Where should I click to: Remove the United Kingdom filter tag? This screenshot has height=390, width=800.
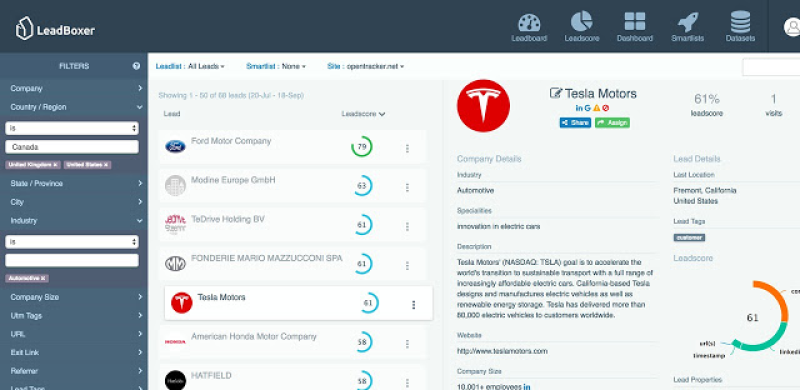click(56, 165)
